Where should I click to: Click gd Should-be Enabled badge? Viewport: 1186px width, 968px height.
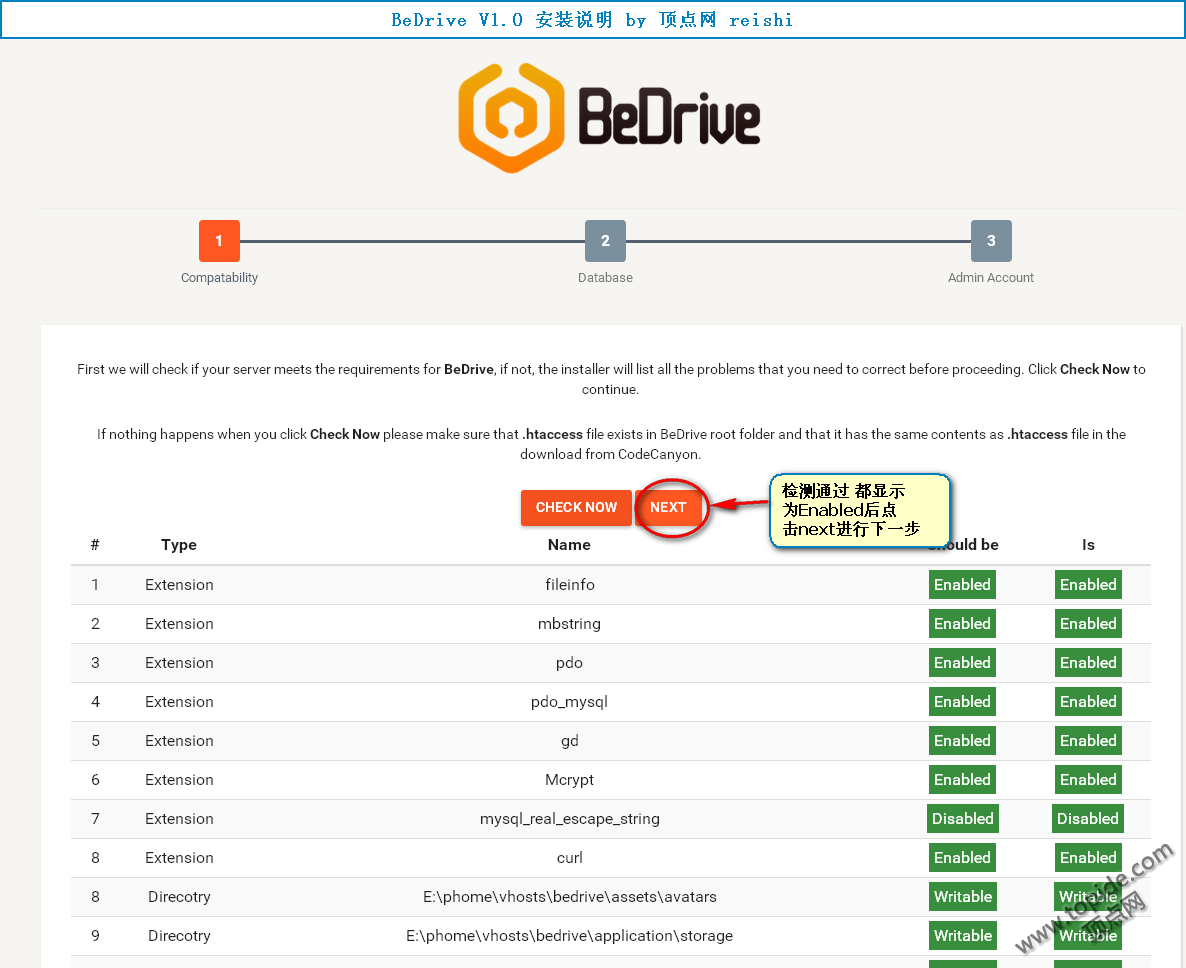pyautogui.click(x=962, y=740)
